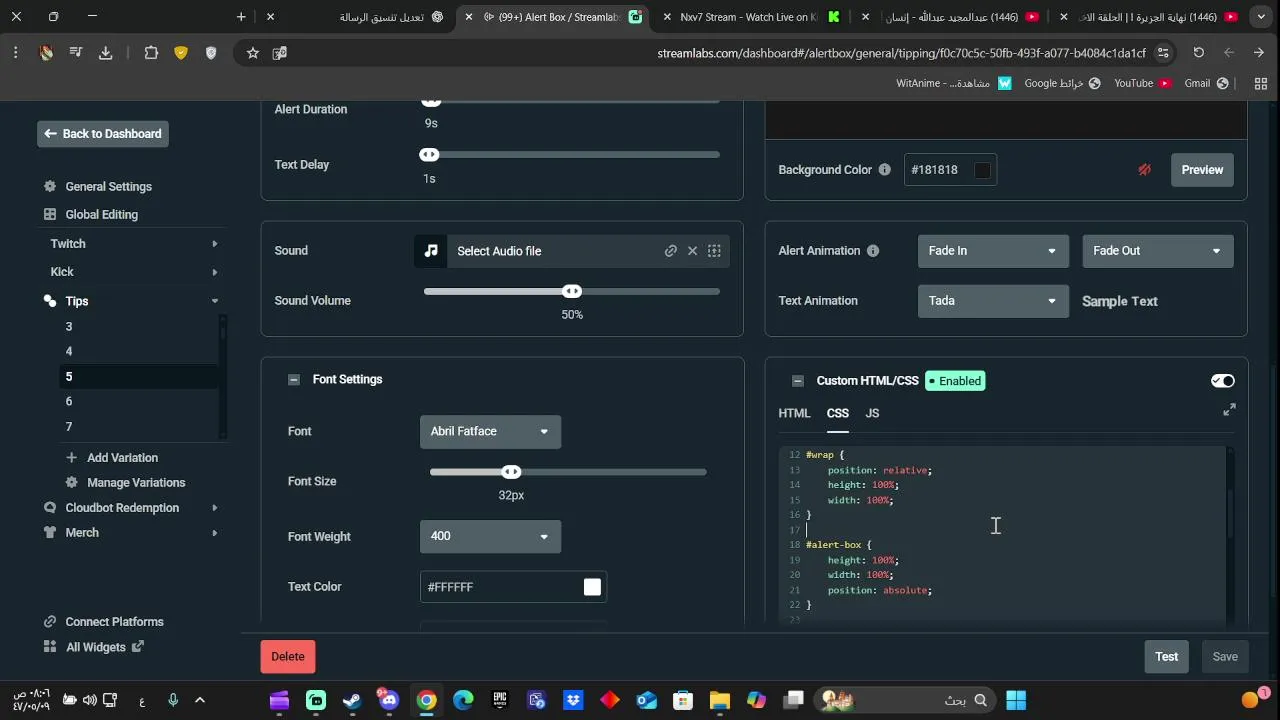
Task: Adjust the Text Delay slider handle
Action: [429, 155]
